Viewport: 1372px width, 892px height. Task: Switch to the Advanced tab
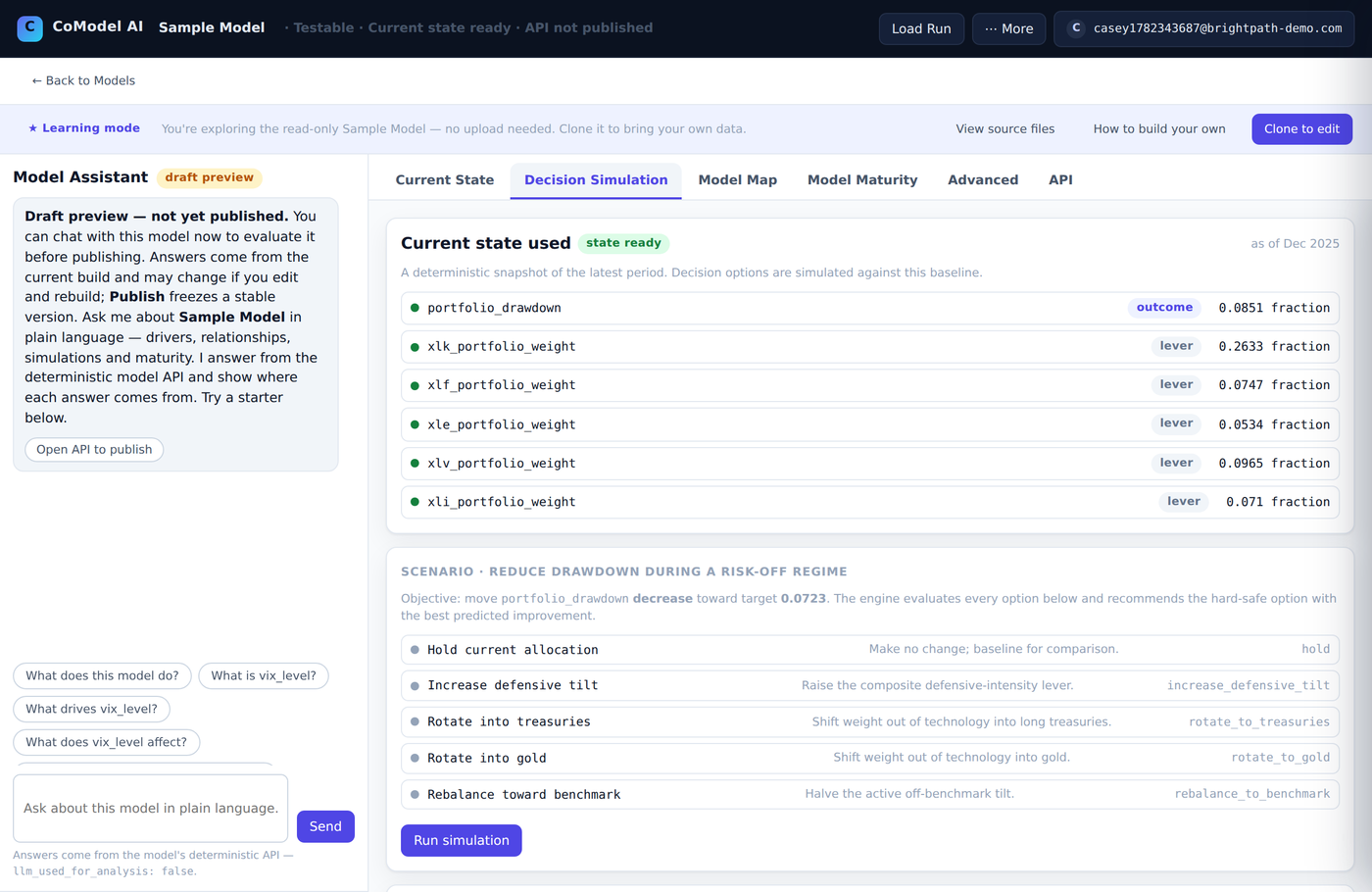[x=983, y=180]
